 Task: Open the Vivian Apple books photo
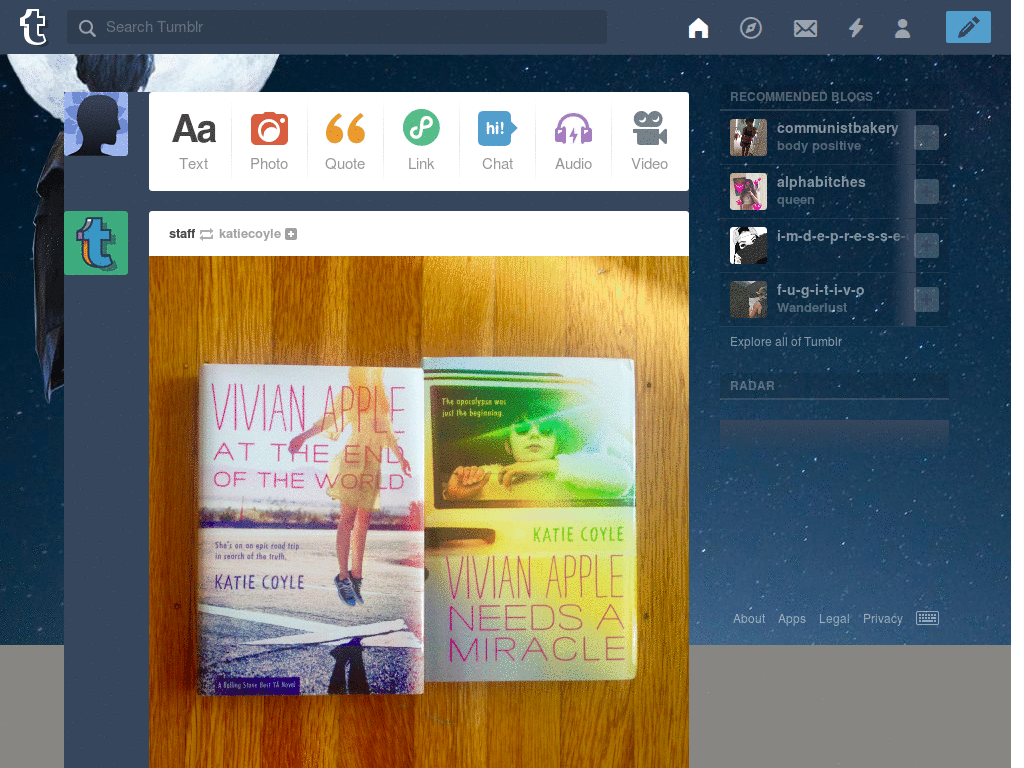coord(419,512)
